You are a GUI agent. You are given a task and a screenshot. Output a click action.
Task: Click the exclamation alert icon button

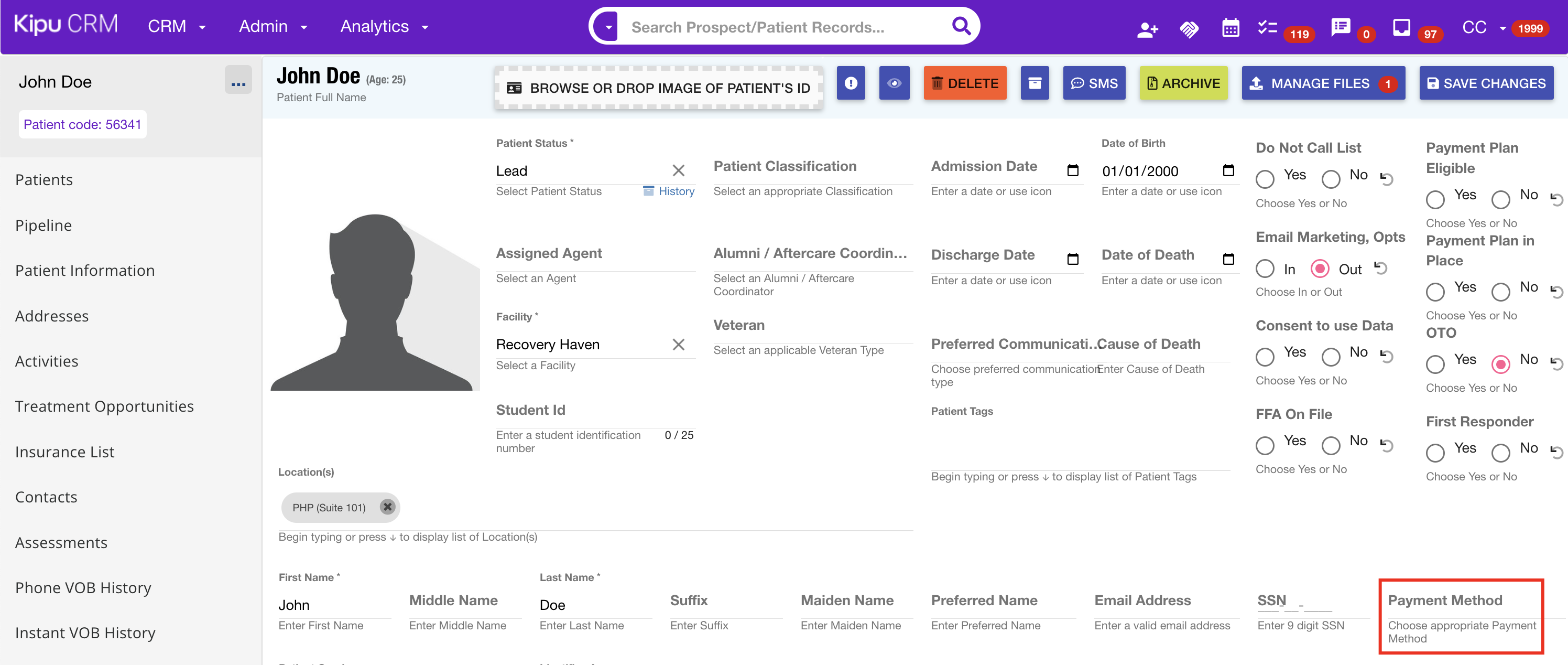tap(851, 83)
